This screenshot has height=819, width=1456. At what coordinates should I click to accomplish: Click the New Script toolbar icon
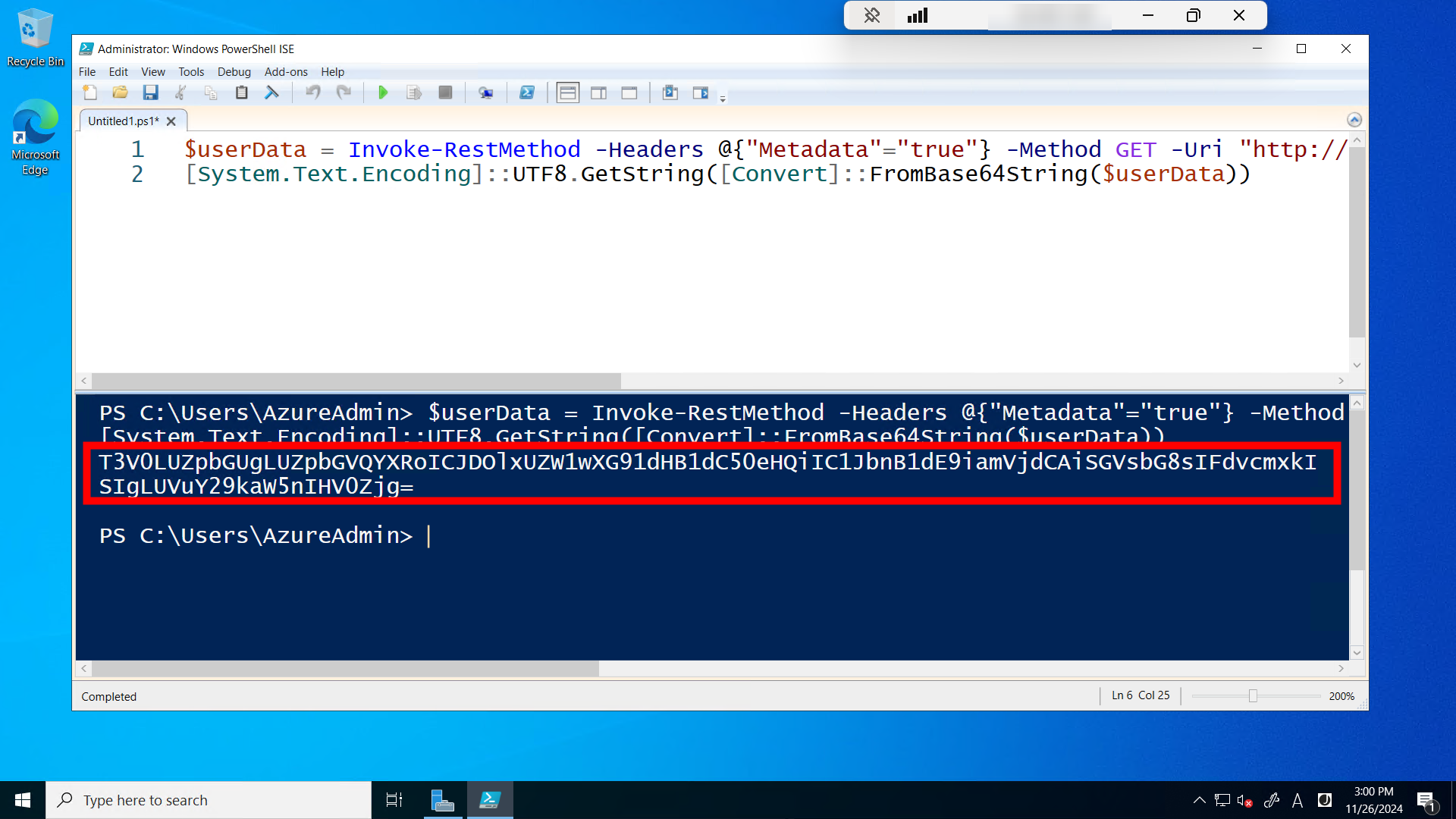[90, 93]
